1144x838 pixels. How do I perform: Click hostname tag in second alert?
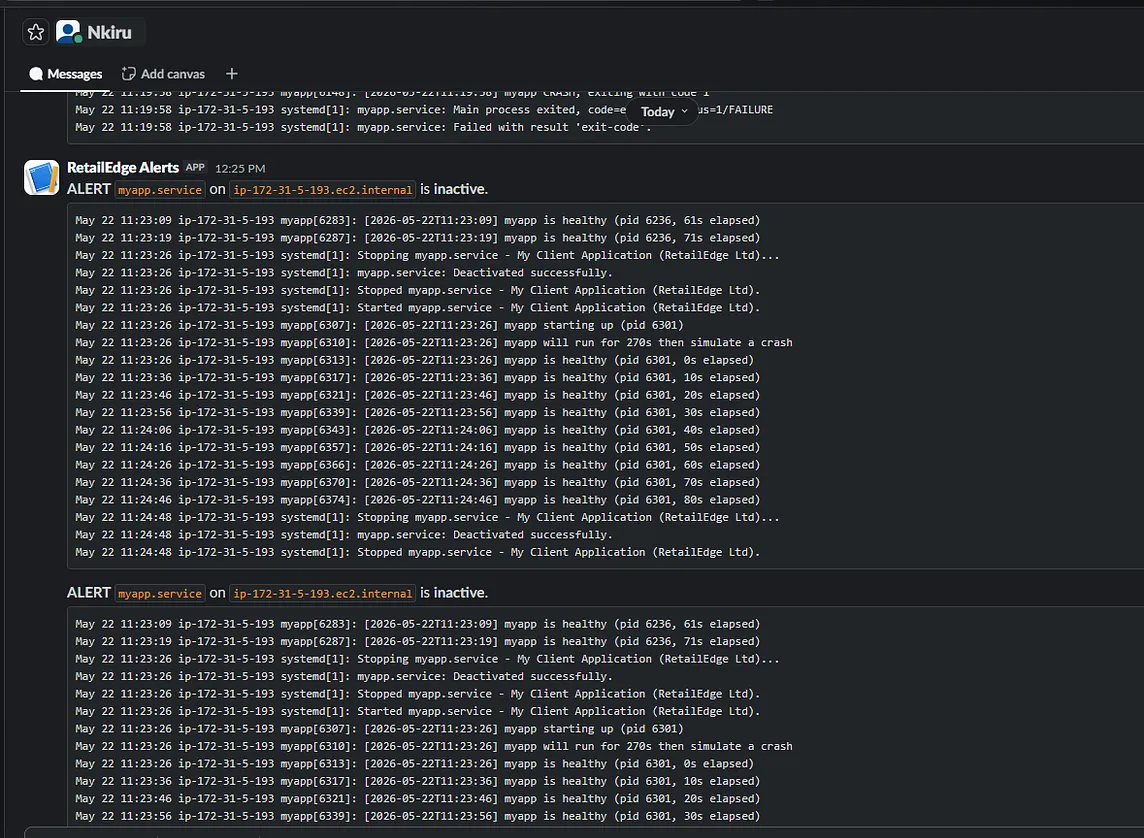[322, 594]
